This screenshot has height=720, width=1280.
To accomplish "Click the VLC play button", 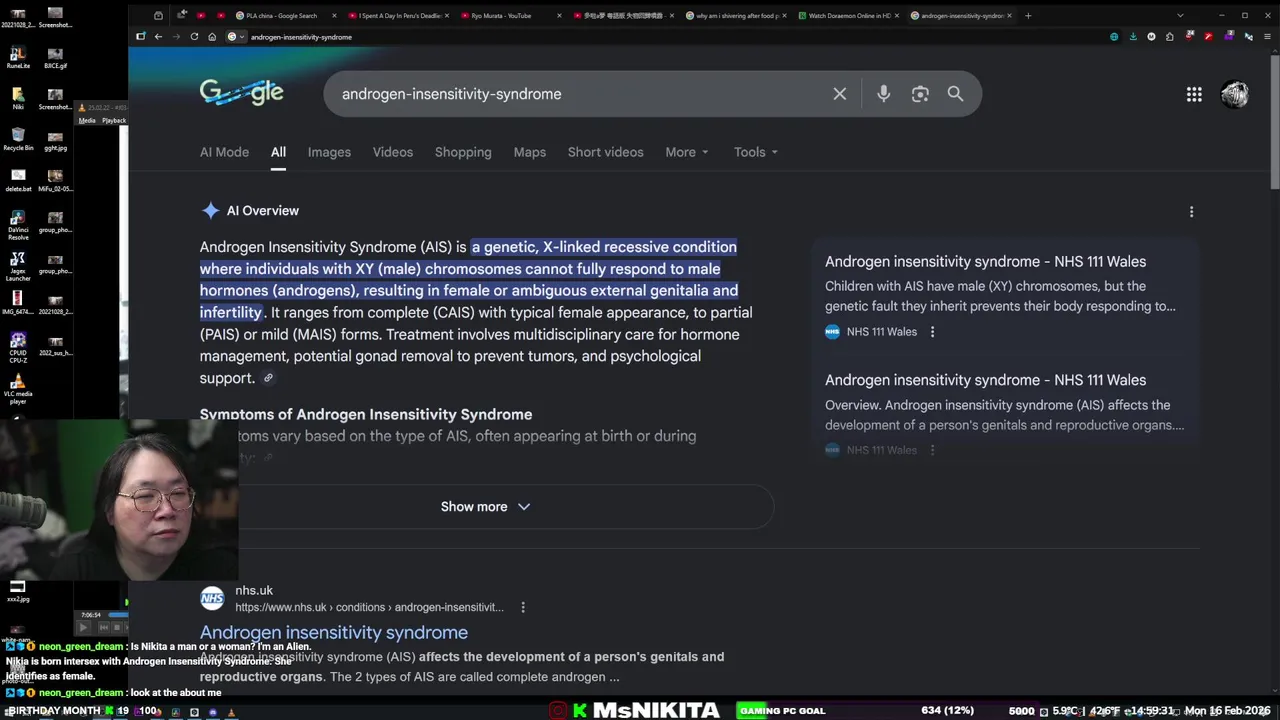I will pos(83,627).
